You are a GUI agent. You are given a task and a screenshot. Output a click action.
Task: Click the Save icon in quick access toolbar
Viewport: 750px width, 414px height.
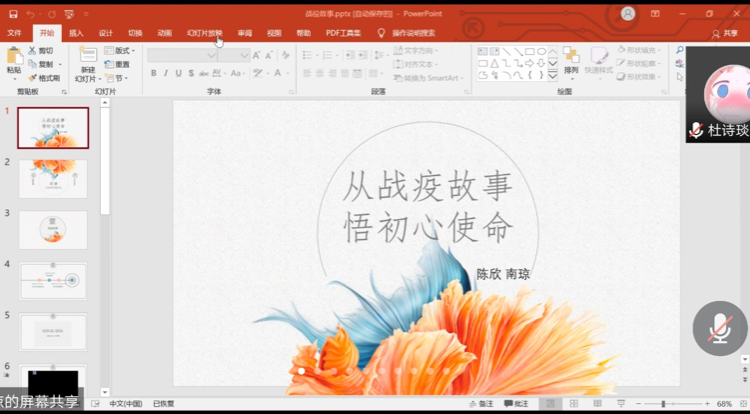(x=12, y=14)
